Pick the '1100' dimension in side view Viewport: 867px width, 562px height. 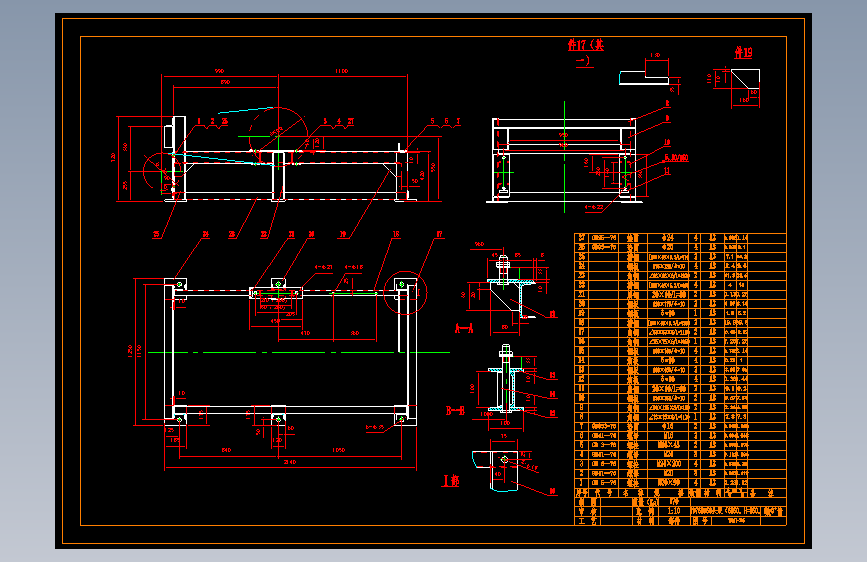341,71
